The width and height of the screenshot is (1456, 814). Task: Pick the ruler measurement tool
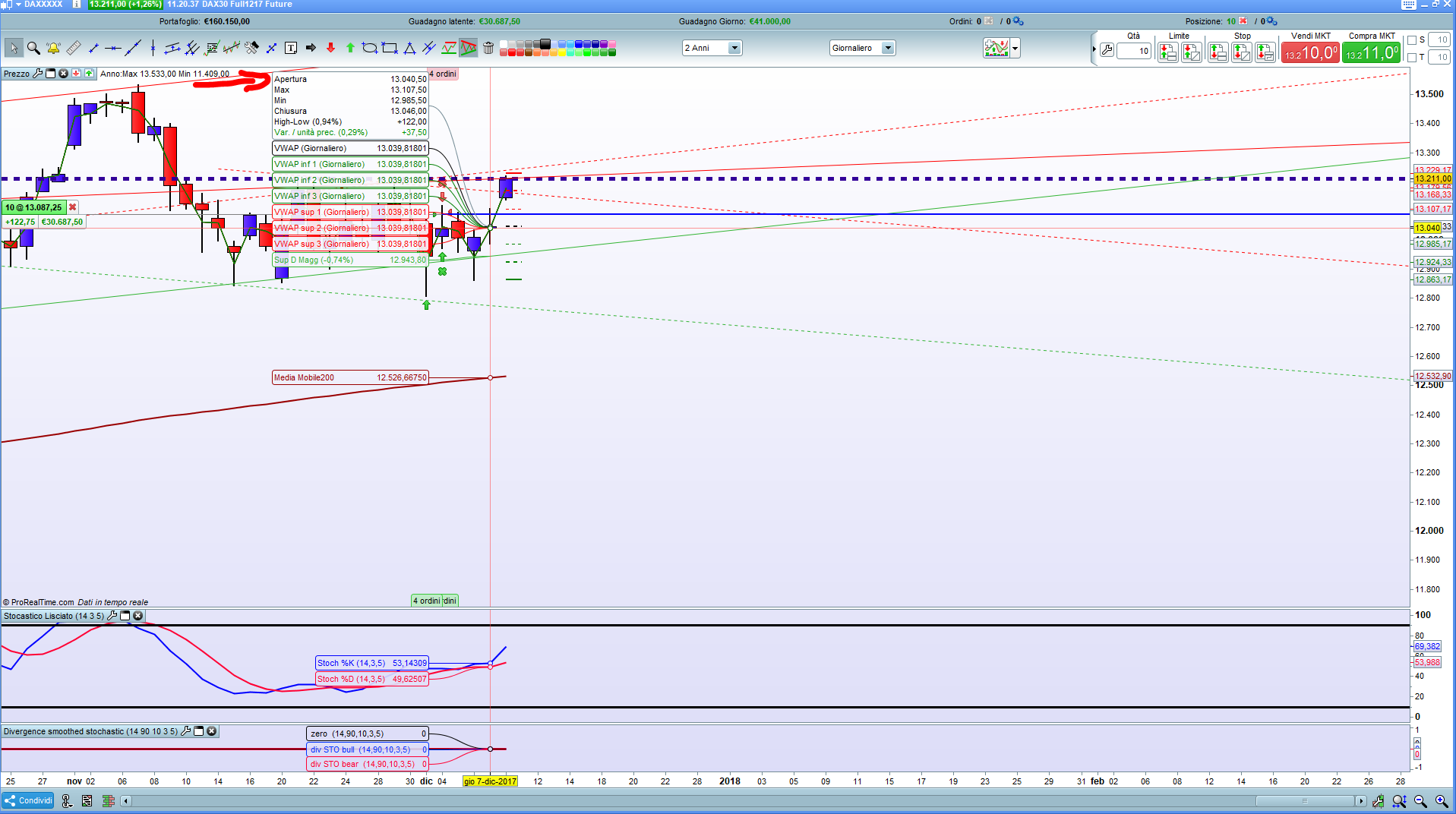tap(74, 48)
